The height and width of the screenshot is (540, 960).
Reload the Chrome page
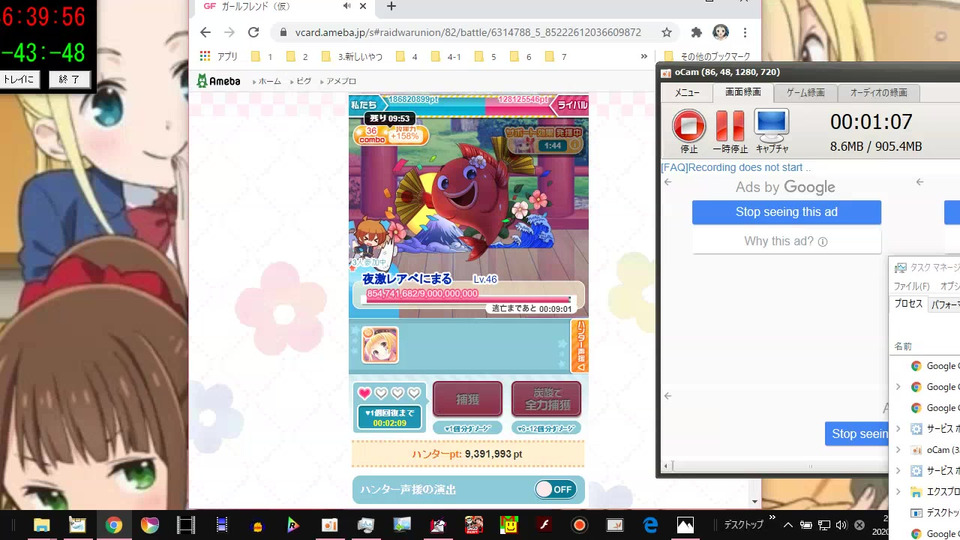point(253,32)
